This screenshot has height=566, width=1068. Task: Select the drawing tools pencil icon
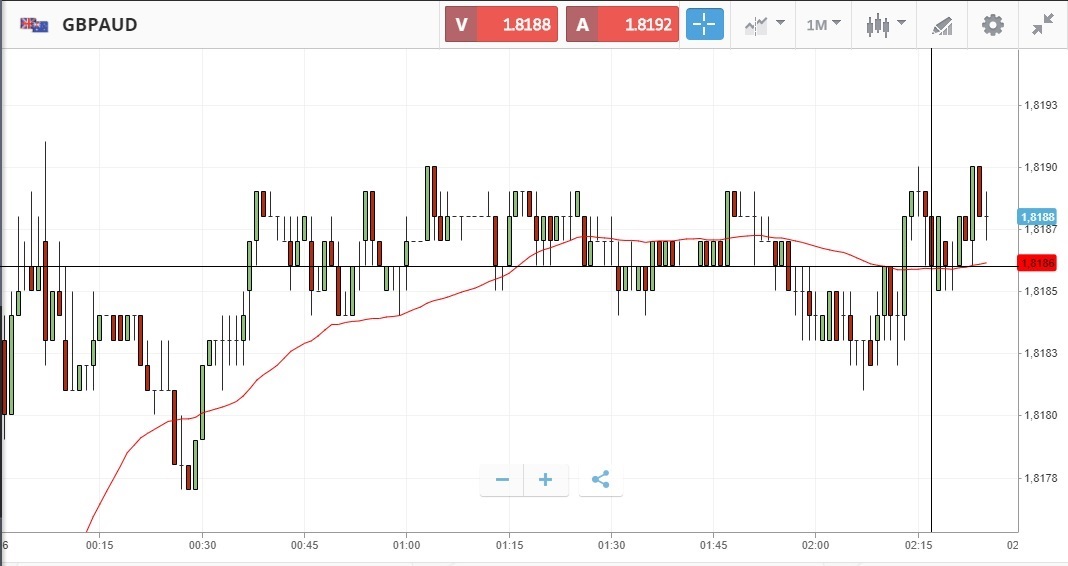click(941, 25)
